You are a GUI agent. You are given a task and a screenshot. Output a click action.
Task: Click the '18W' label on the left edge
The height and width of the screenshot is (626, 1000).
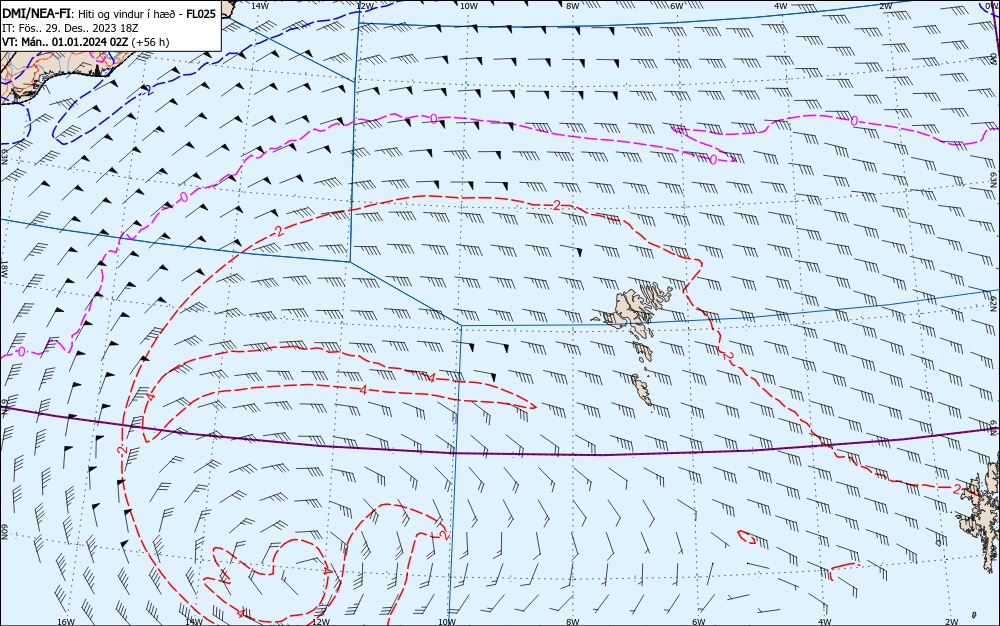click(x=4, y=268)
